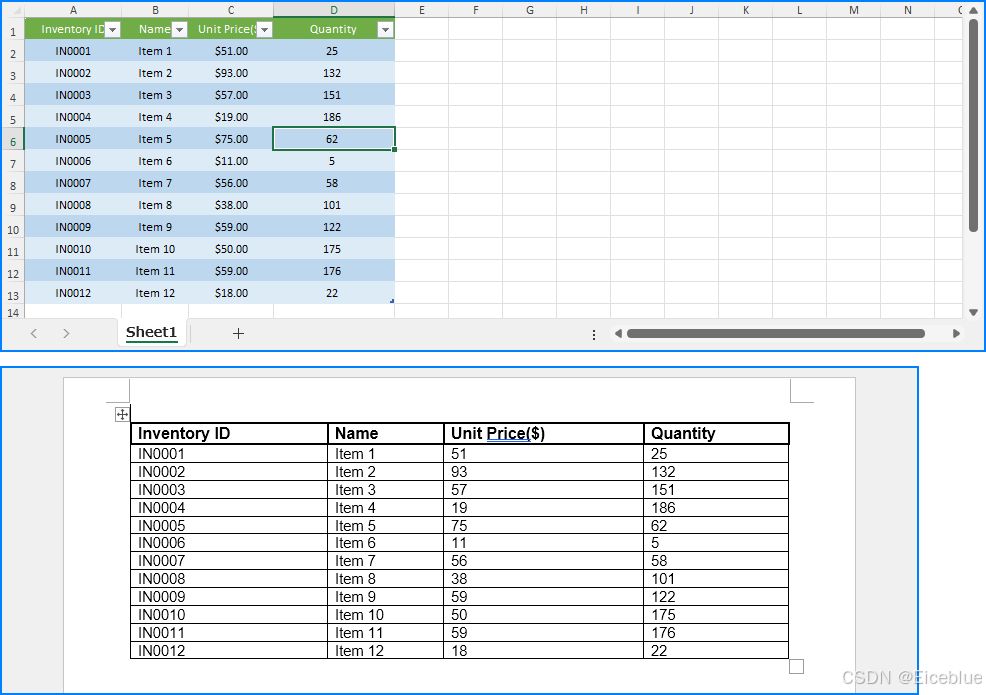Go to next sheet with right arrow

coord(66,333)
